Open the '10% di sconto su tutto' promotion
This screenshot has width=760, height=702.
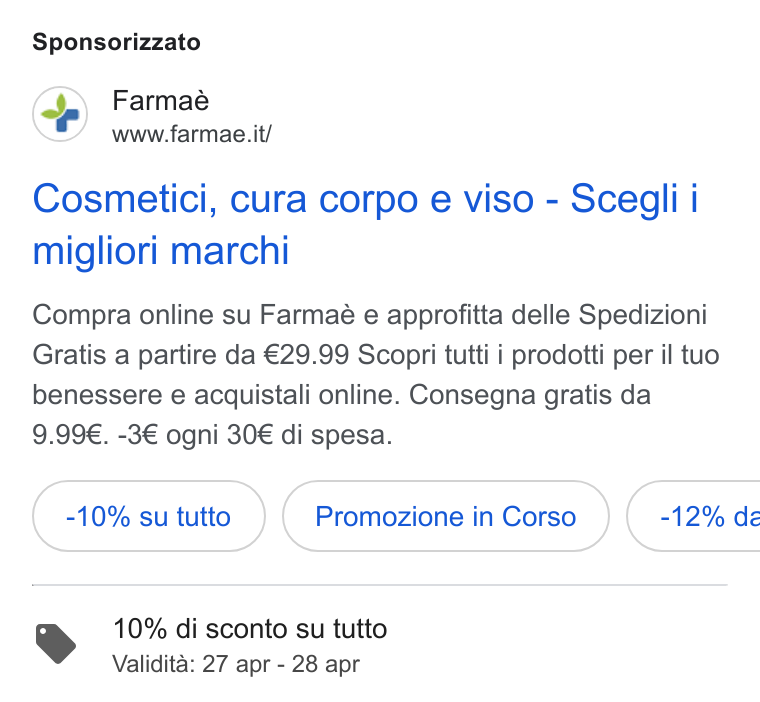pyautogui.click(x=250, y=629)
